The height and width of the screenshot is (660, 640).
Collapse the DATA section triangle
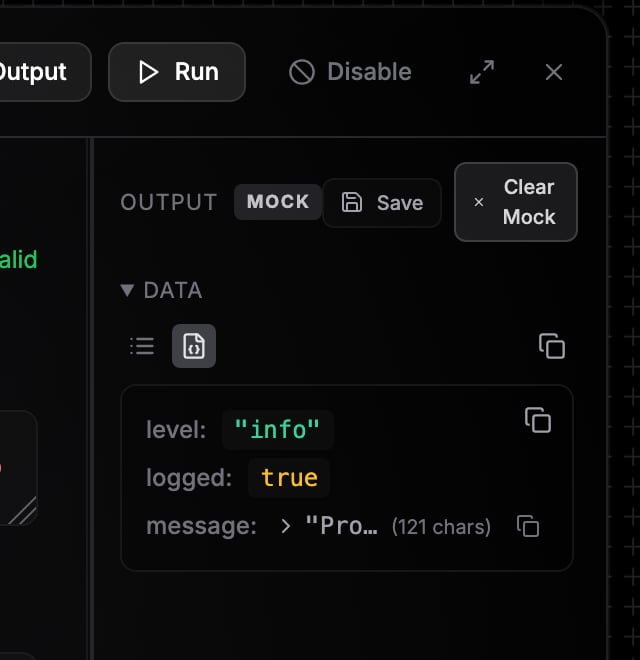127,290
